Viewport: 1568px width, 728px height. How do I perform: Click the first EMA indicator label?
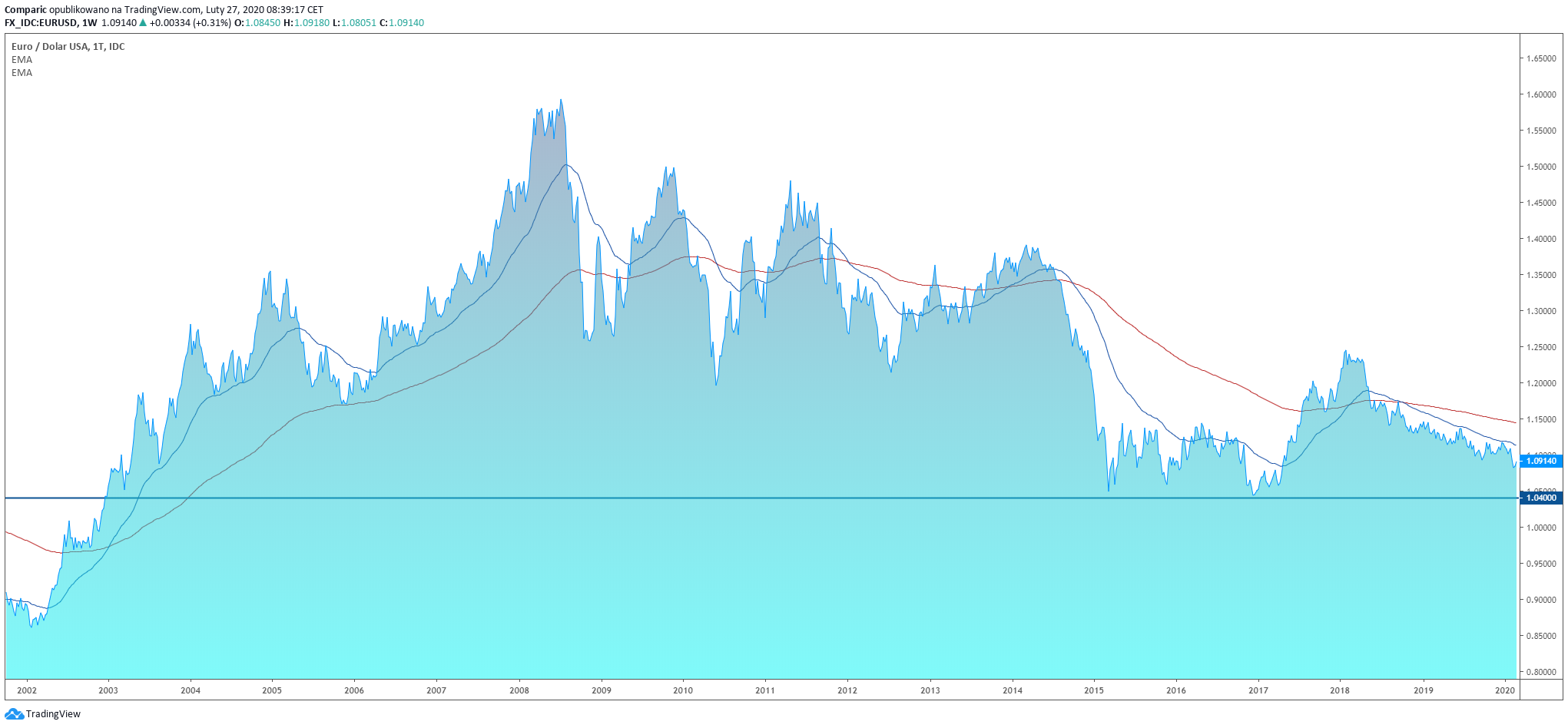(x=22, y=60)
